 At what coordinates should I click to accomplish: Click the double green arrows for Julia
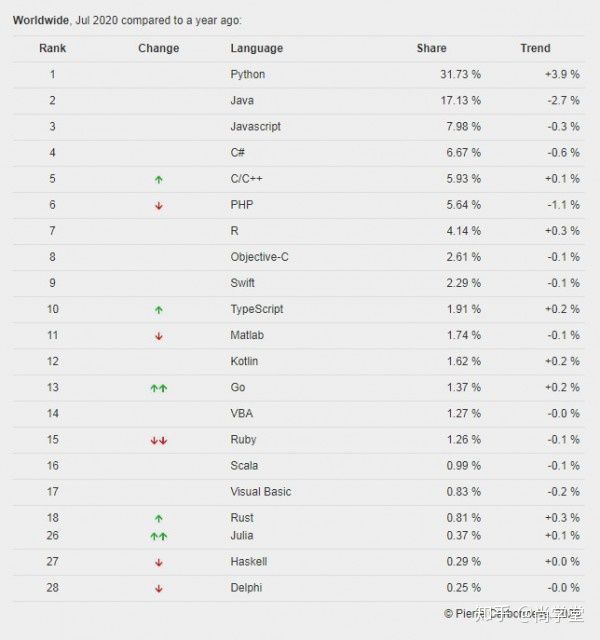point(159,536)
